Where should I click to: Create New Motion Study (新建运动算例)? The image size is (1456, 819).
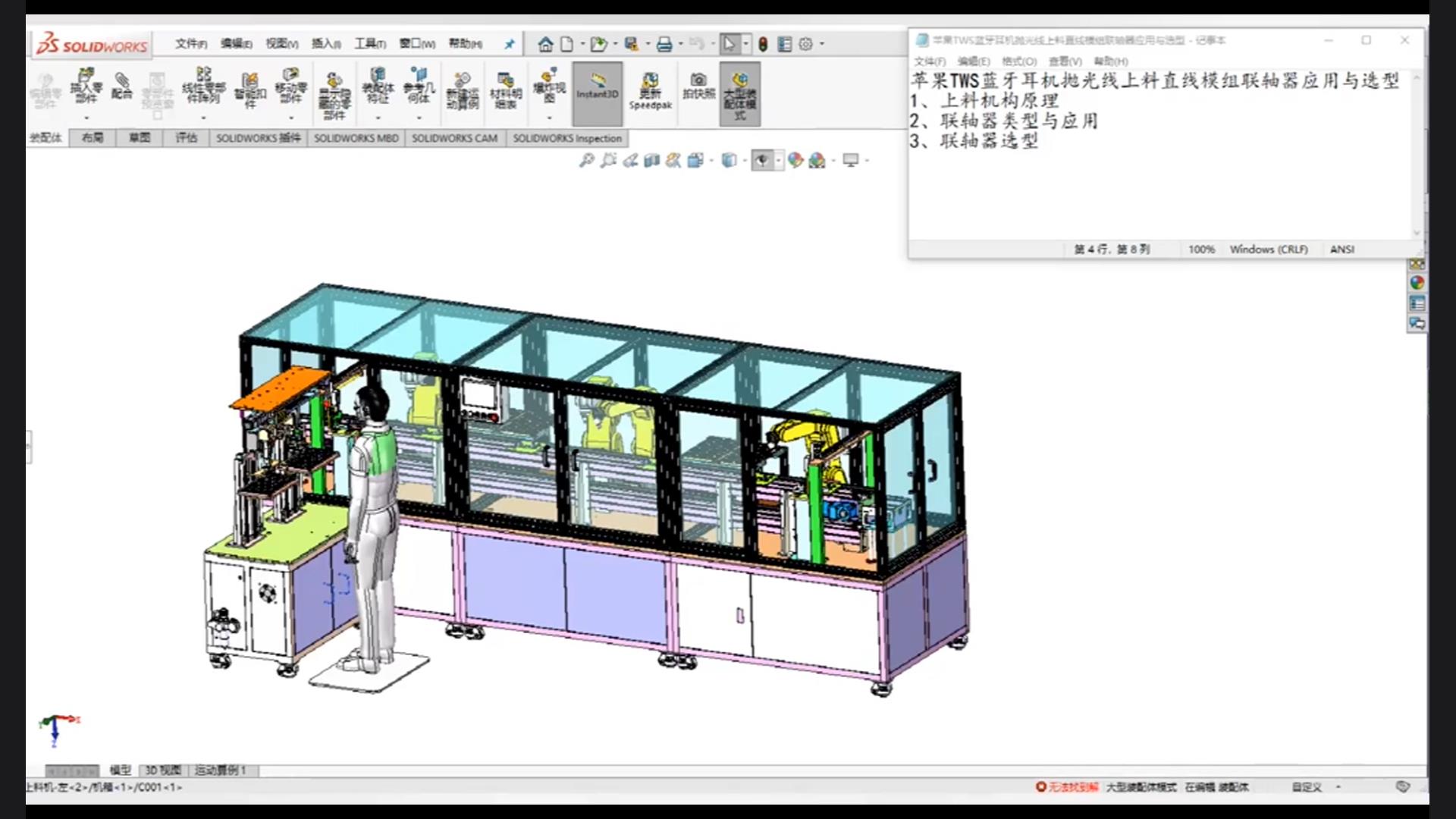point(462,91)
